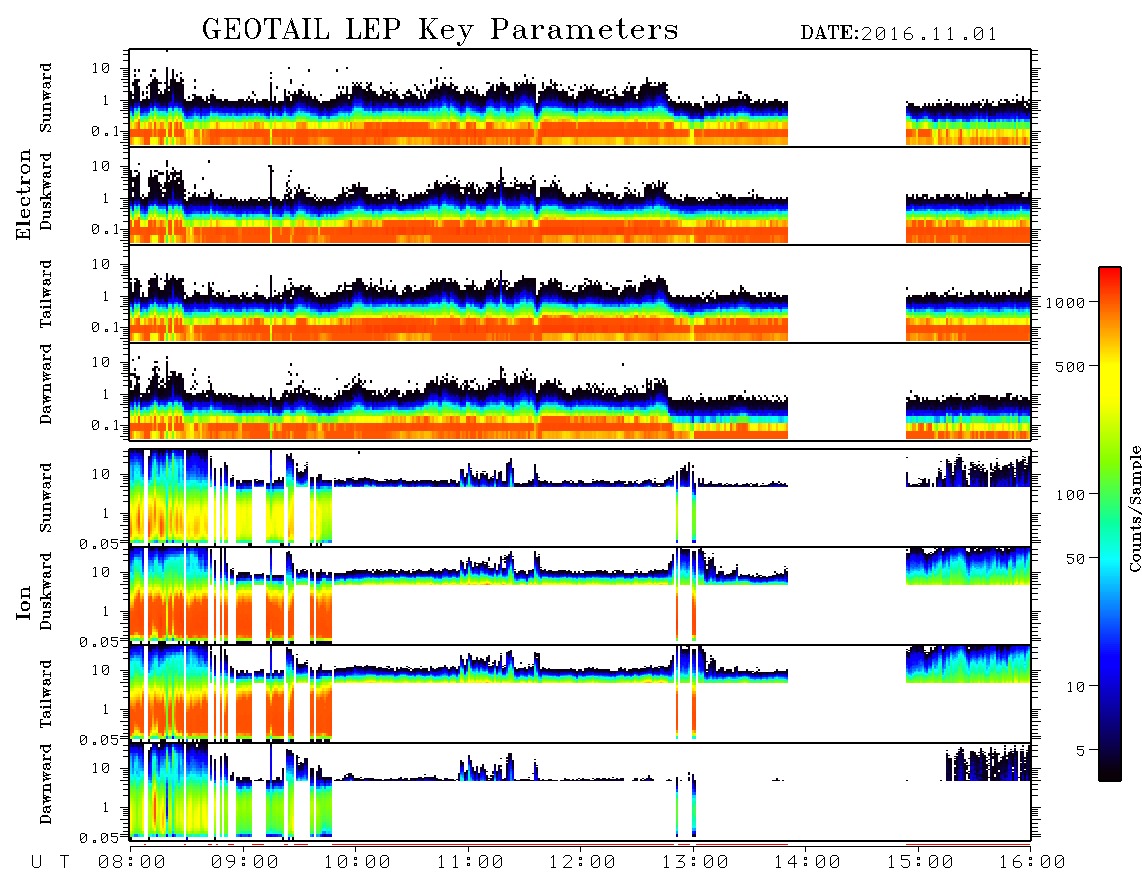Select the 08:00 time tick label
The width and height of the screenshot is (1142, 880).
[132, 863]
